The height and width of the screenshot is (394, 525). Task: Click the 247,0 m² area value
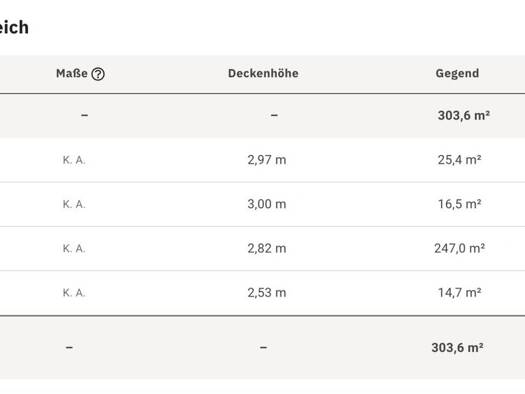tap(459, 248)
